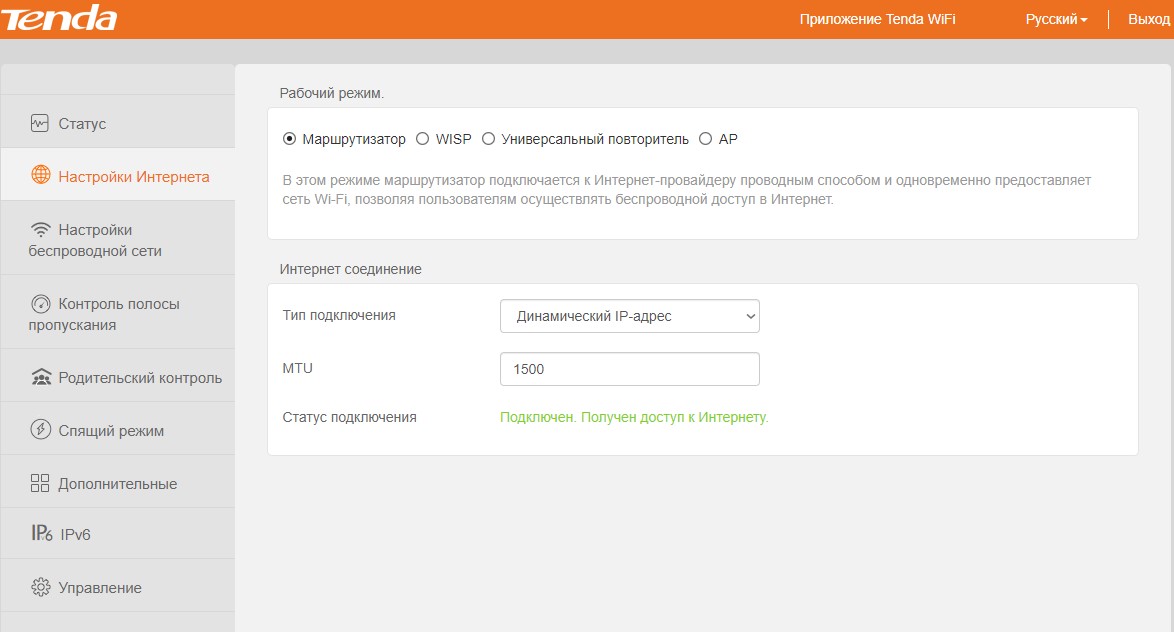
Task: Click the MTU input field
Action: (x=630, y=369)
